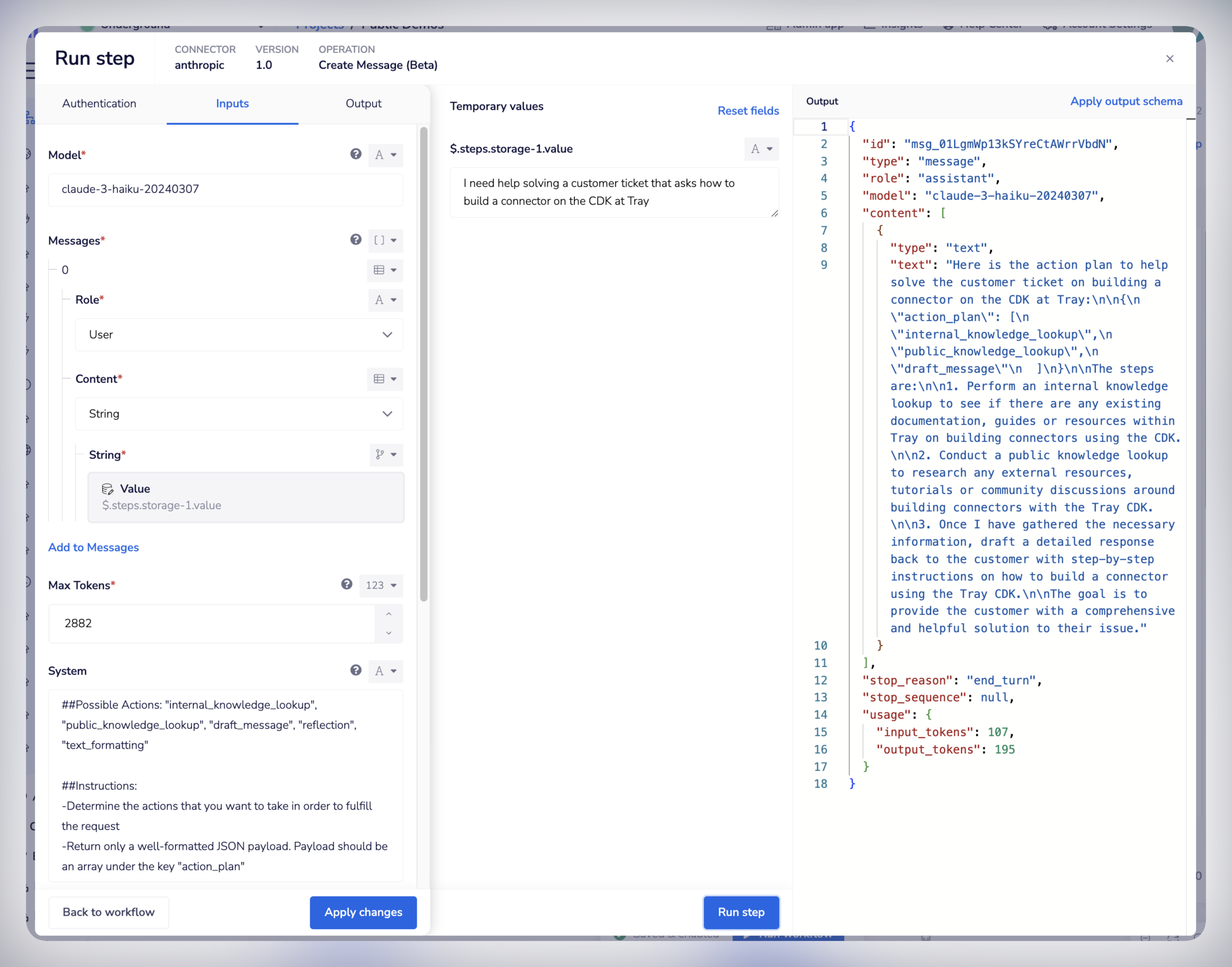Click the inputs panel vertical scrollbar

click(x=424, y=362)
